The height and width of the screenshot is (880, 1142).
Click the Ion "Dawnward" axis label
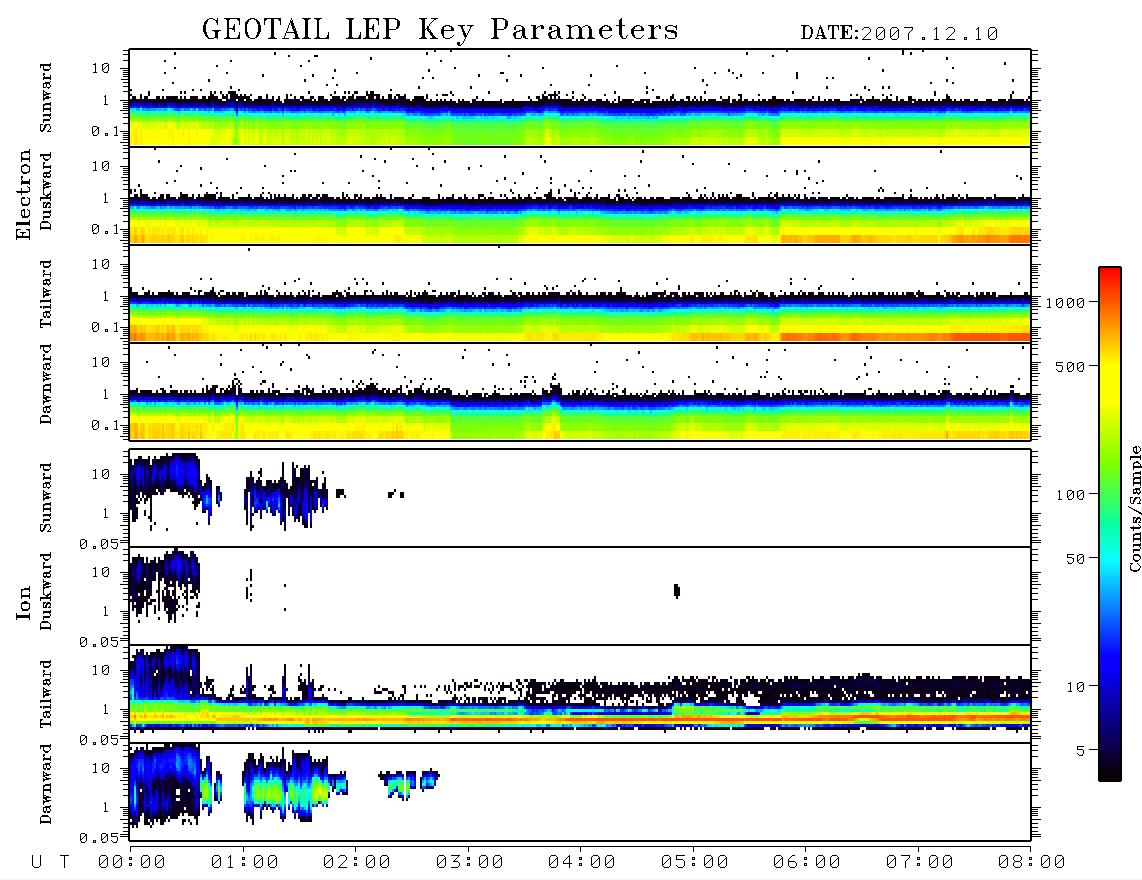46,784
